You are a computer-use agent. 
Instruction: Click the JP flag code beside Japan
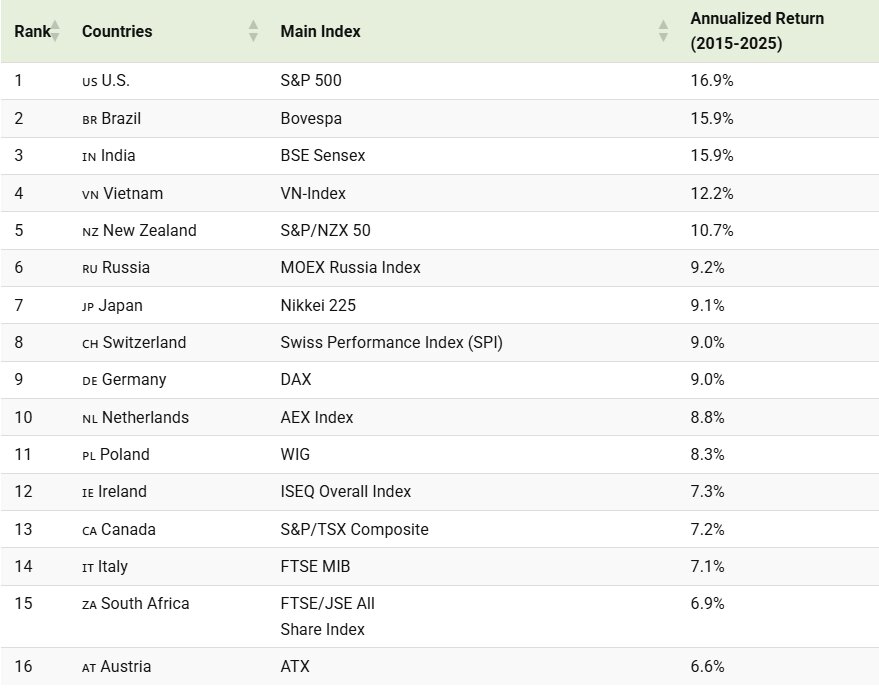pos(88,306)
